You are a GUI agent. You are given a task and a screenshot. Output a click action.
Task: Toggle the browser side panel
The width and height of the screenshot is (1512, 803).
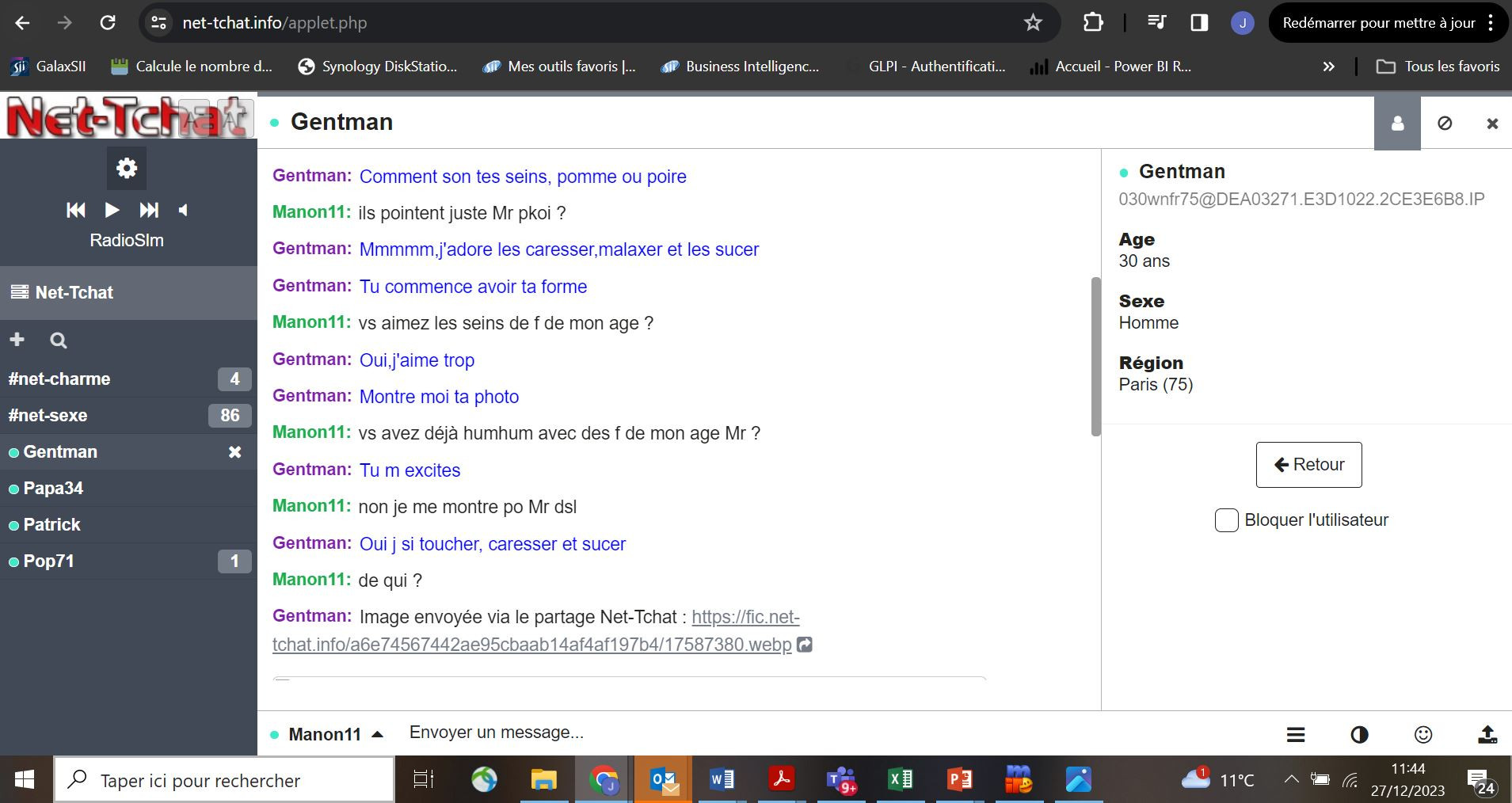(x=1199, y=23)
